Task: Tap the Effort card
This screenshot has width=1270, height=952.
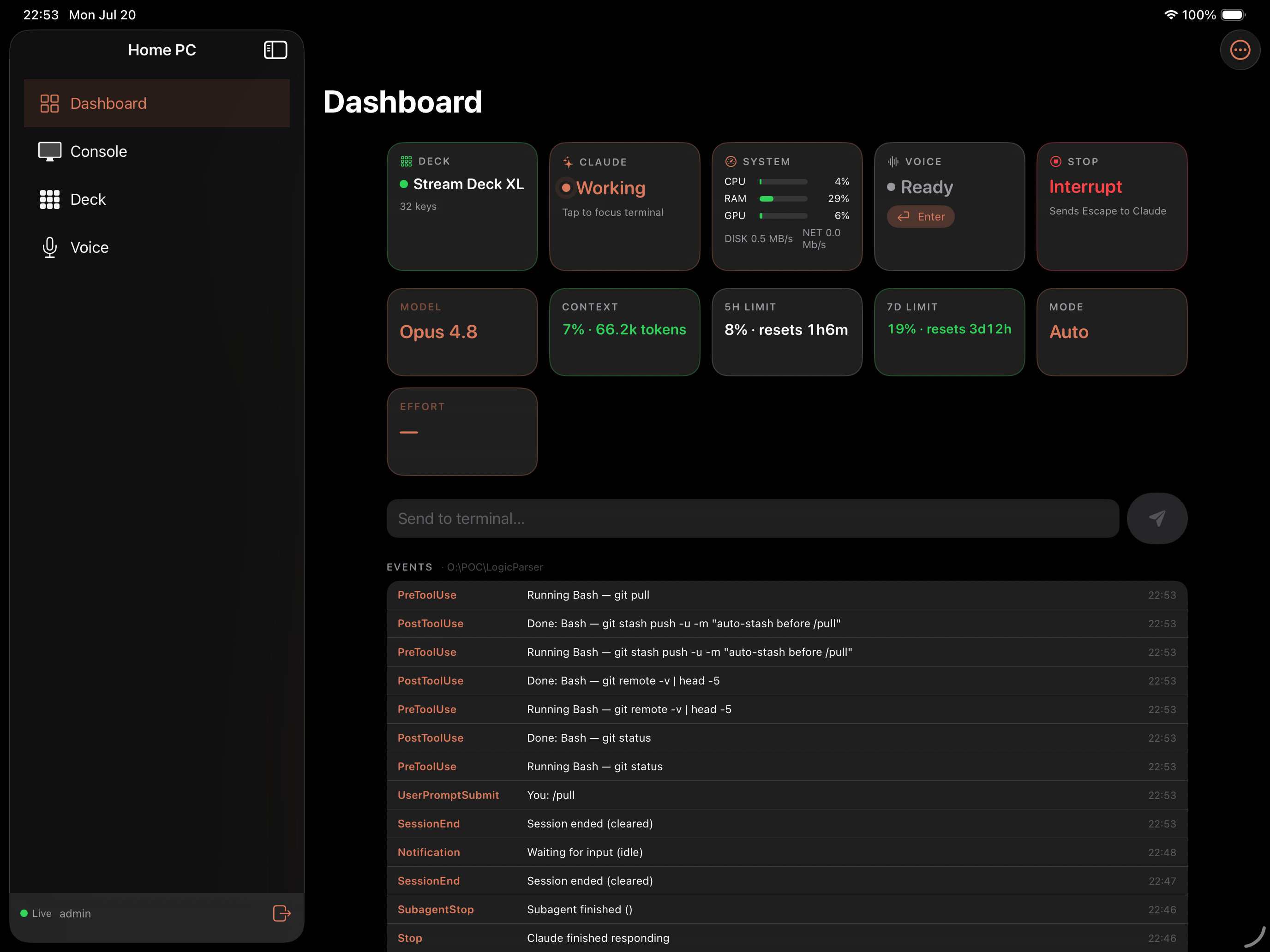Action: 462,432
